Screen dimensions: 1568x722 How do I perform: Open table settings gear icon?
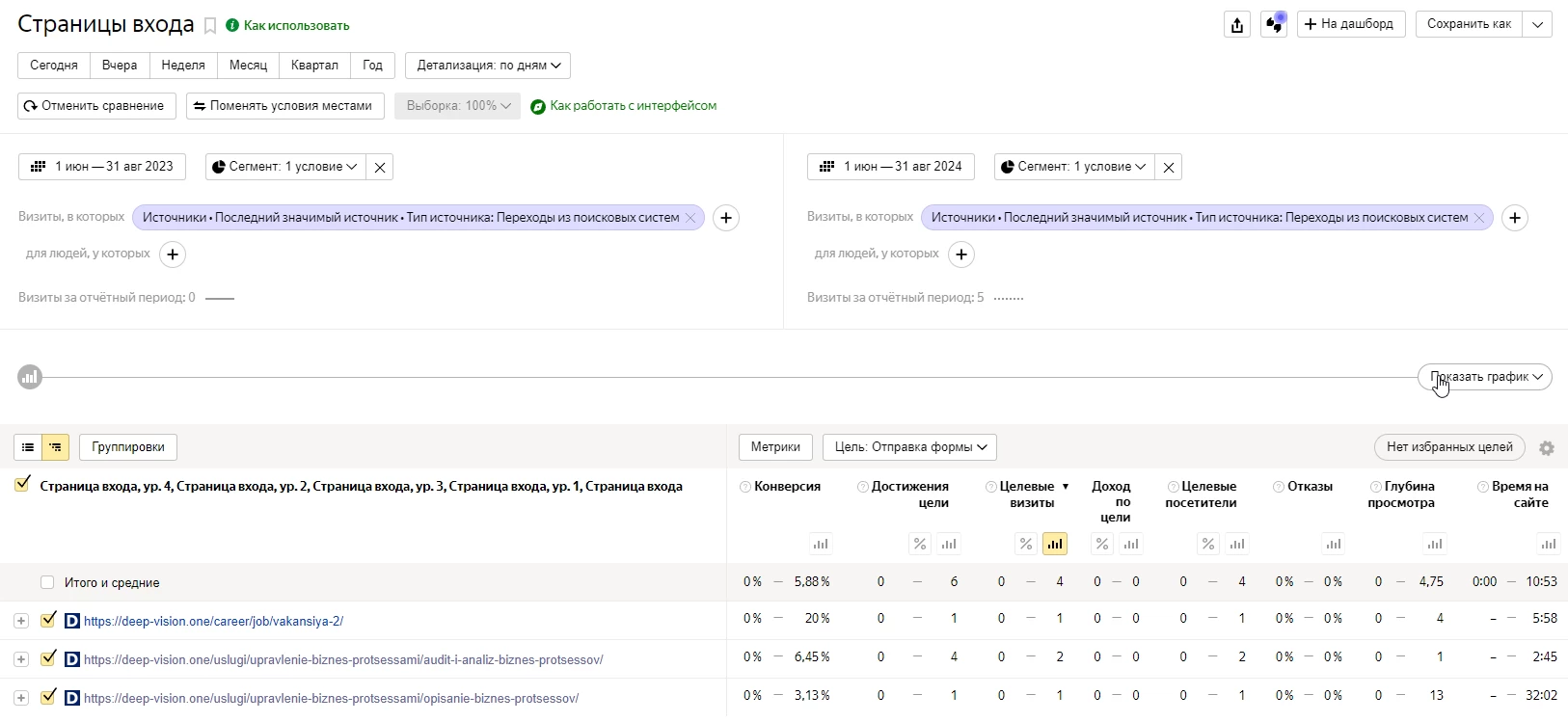[x=1547, y=448]
